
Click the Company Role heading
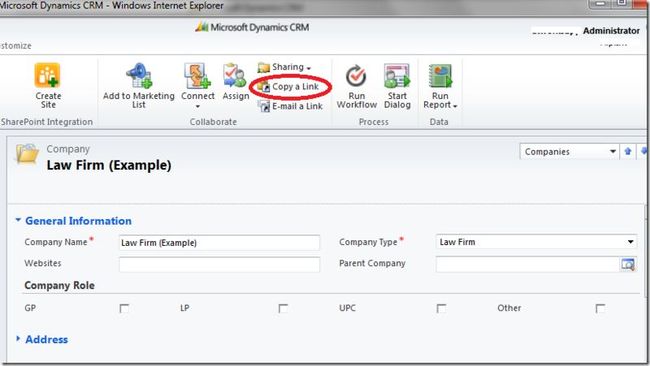coord(59,285)
